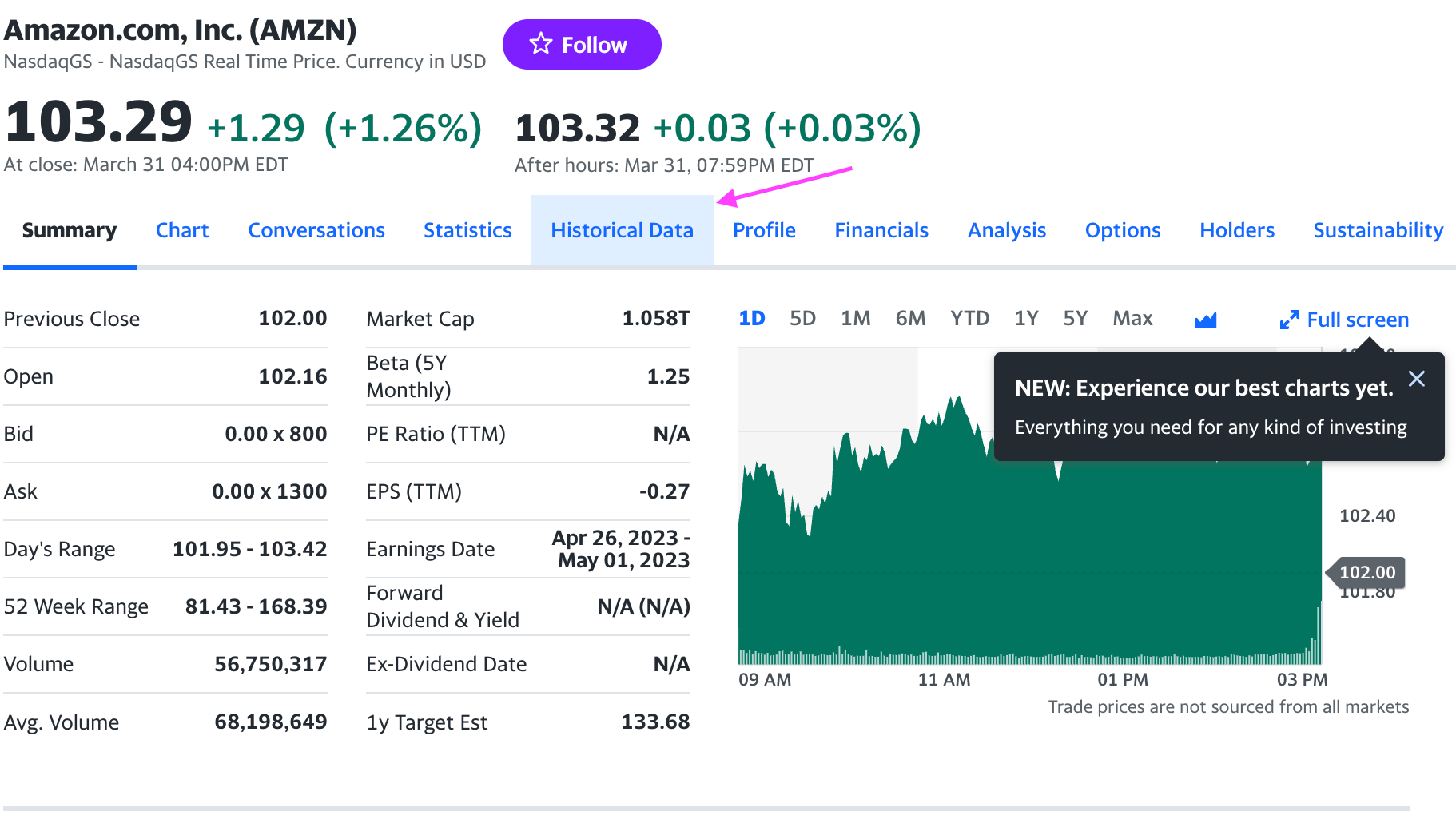
Task: Click the Full screen link
Action: point(1357,320)
